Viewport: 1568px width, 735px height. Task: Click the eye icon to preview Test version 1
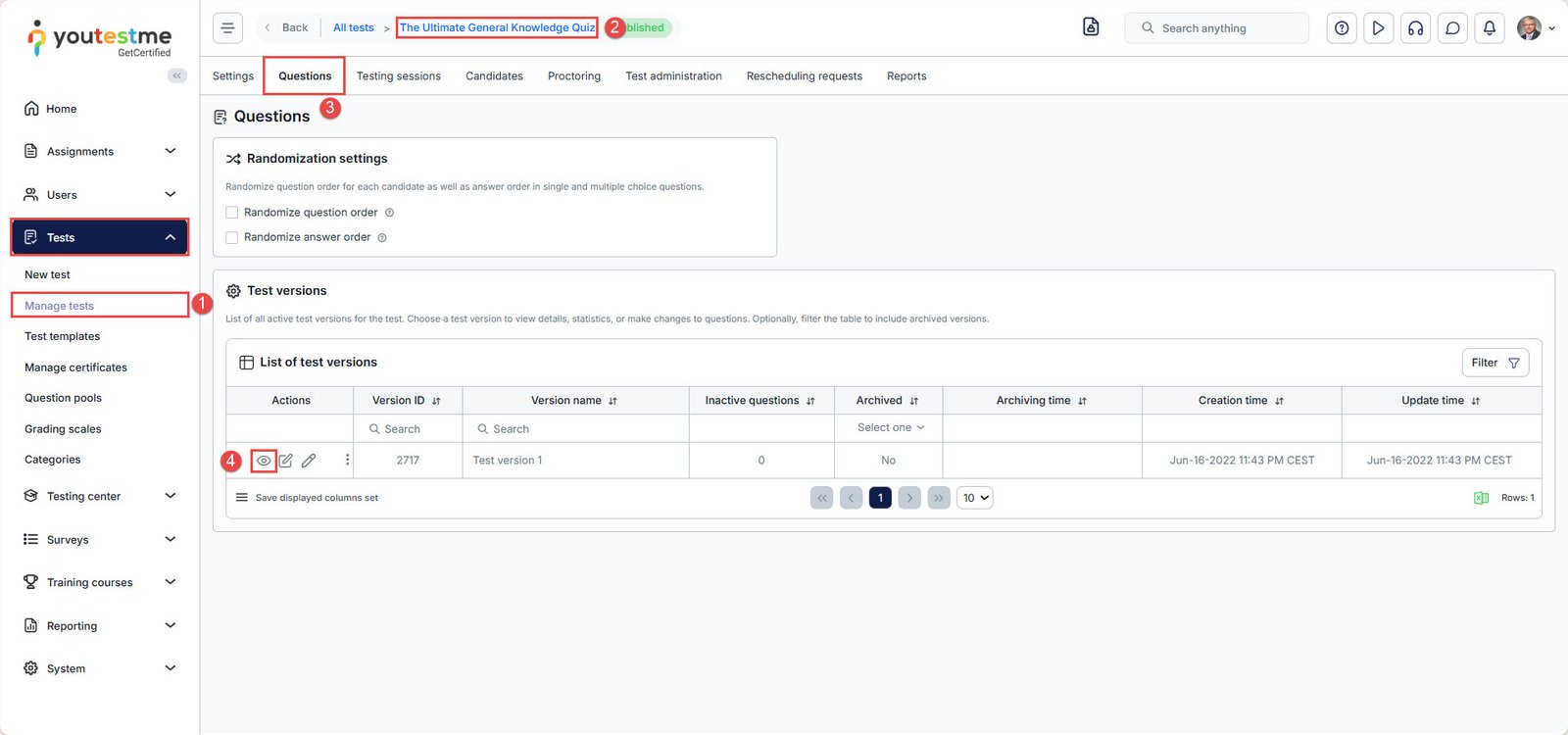[264, 461]
